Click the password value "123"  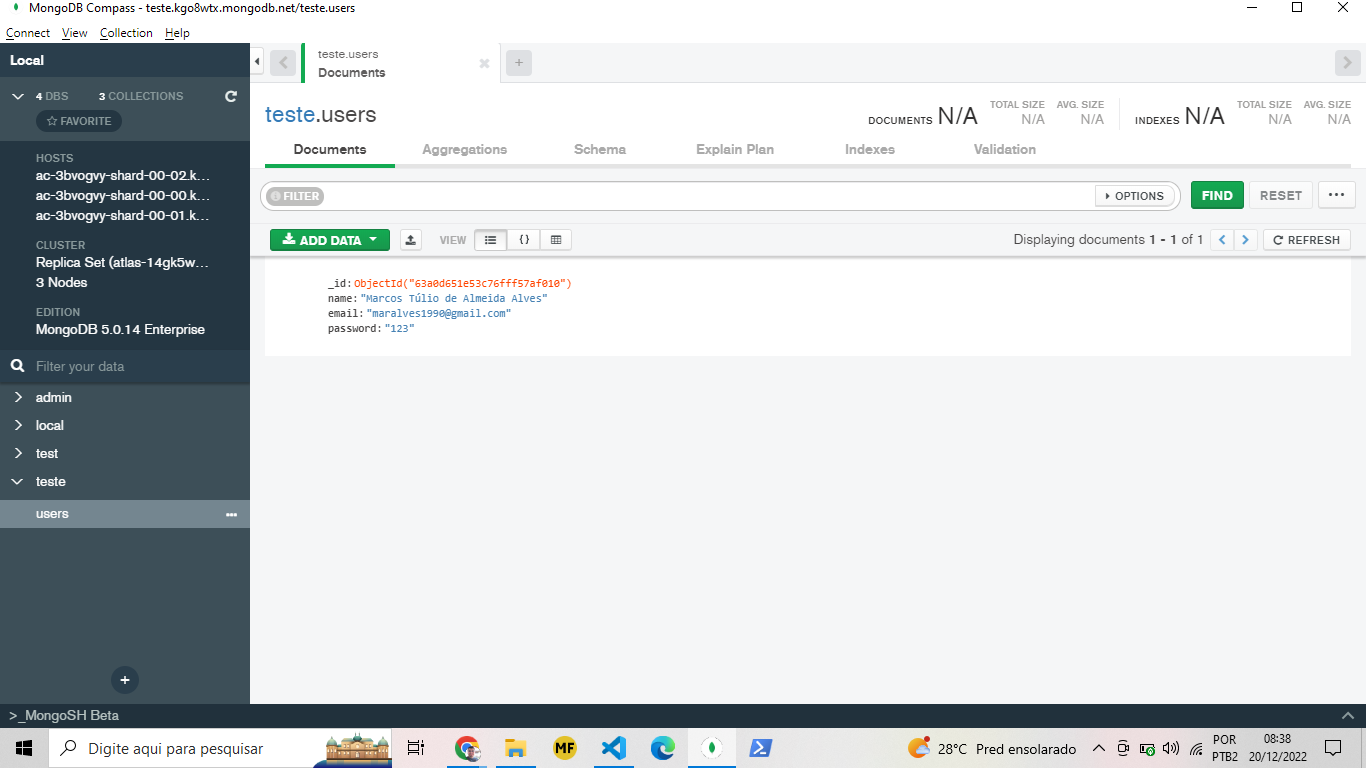(399, 329)
